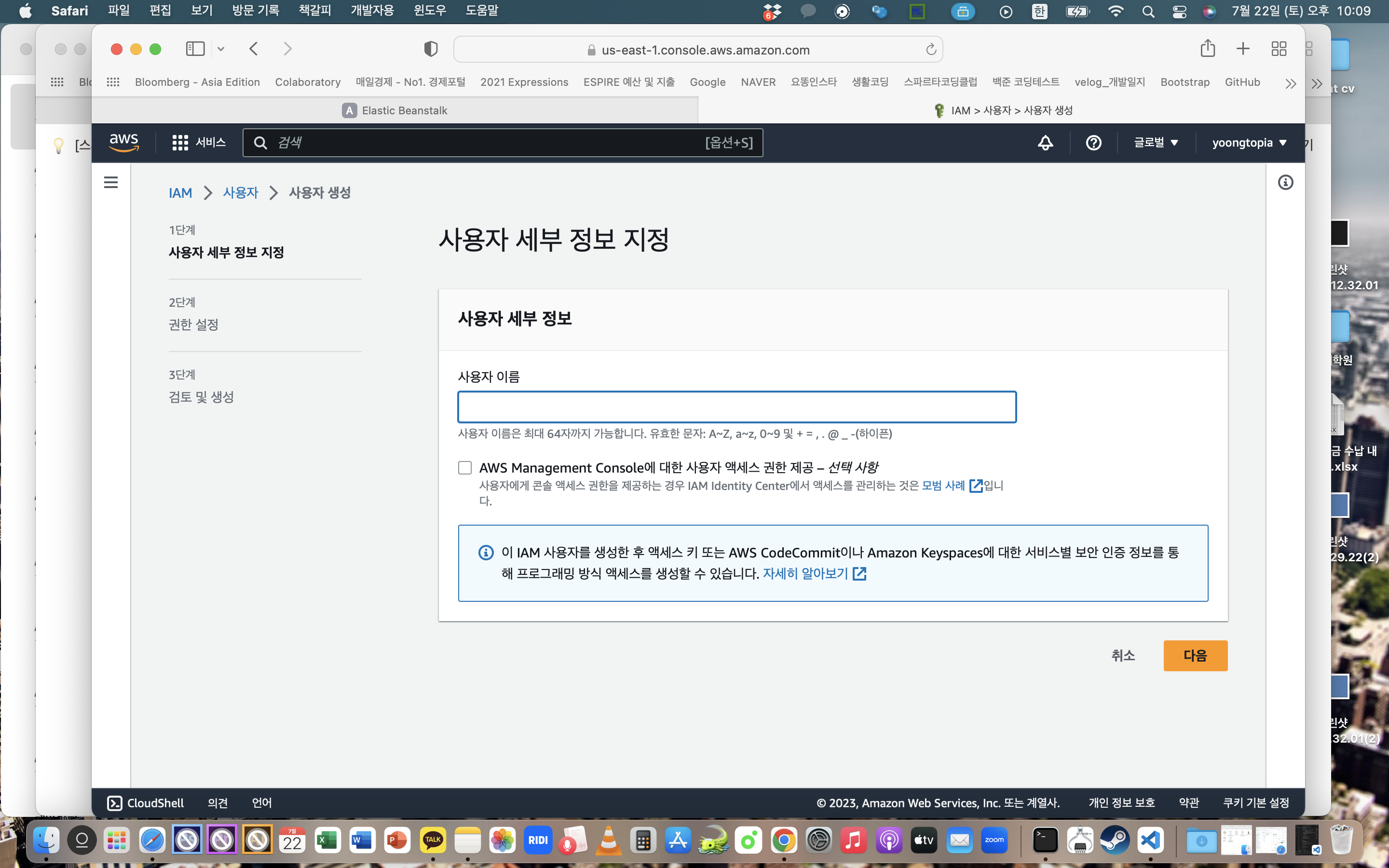This screenshot has width=1389, height=868.
Task: Open Visual Studio Code in the Dock
Action: coord(1150,841)
